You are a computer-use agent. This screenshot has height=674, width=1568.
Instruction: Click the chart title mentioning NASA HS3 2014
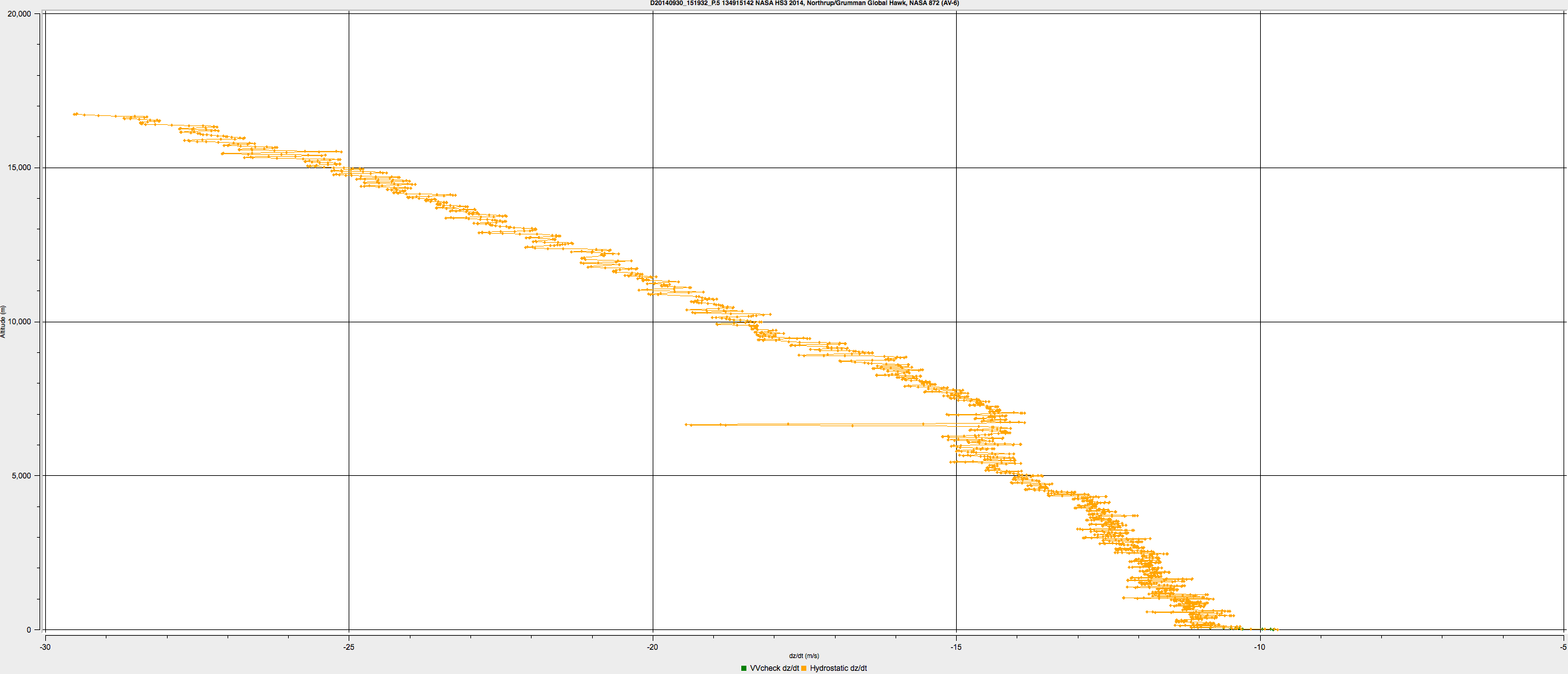[804, 3]
